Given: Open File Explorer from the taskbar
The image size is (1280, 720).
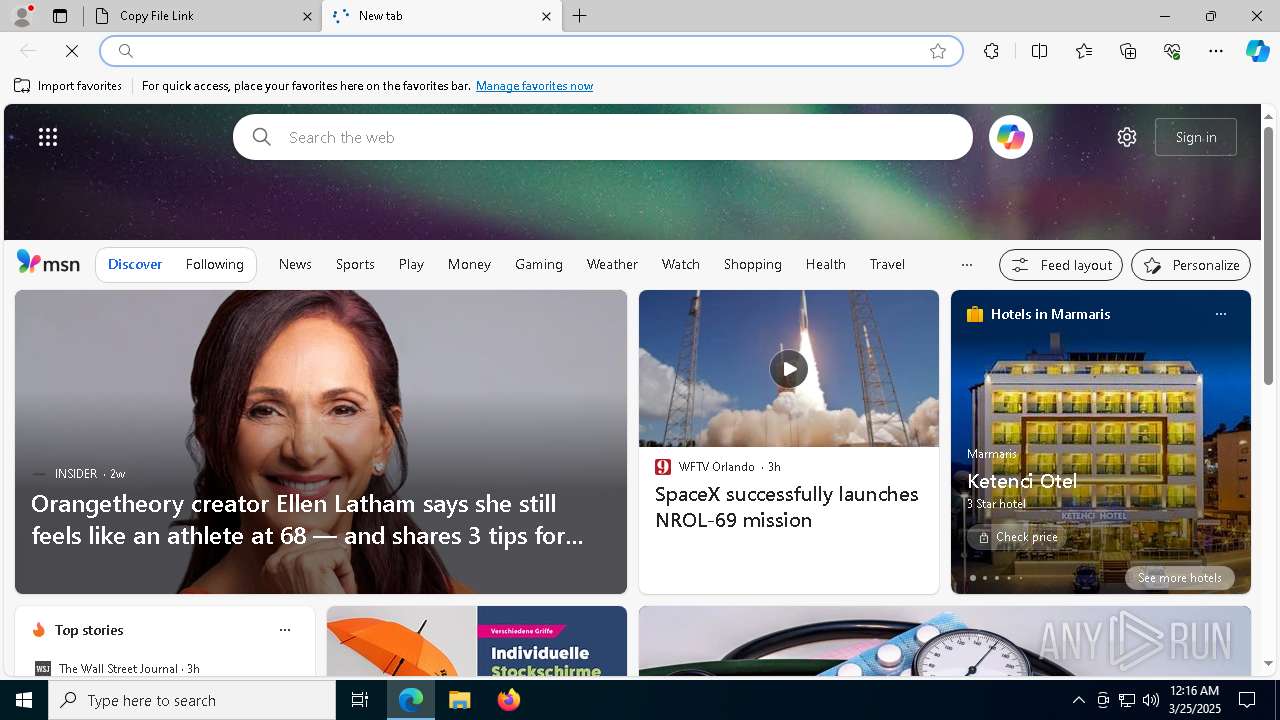Looking at the screenshot, I should click(459, 700).
